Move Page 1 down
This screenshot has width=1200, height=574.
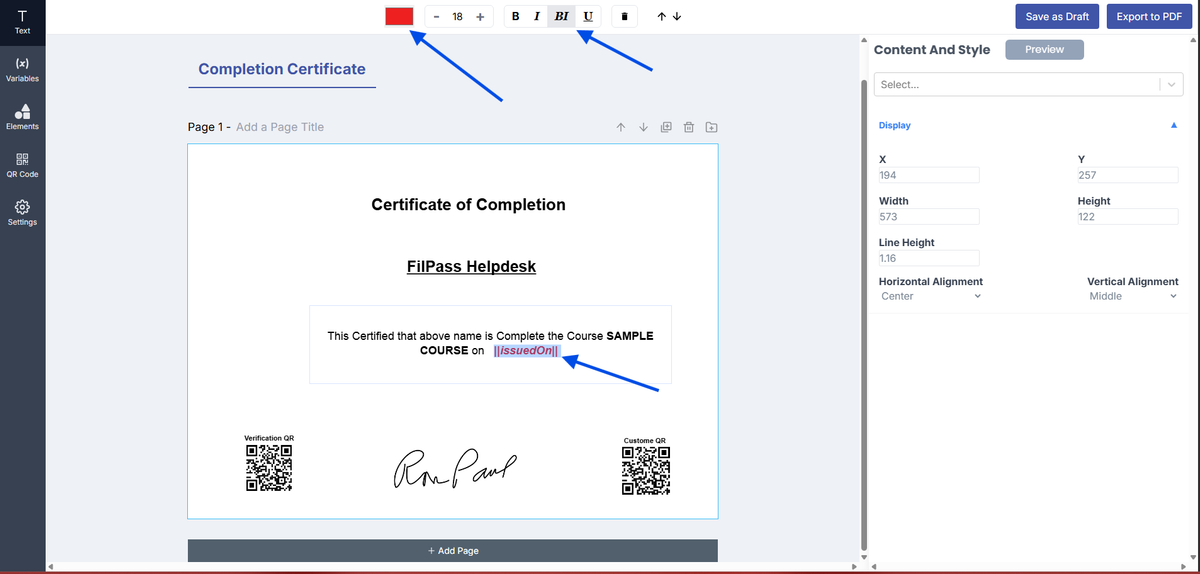(x=643, y=127)
